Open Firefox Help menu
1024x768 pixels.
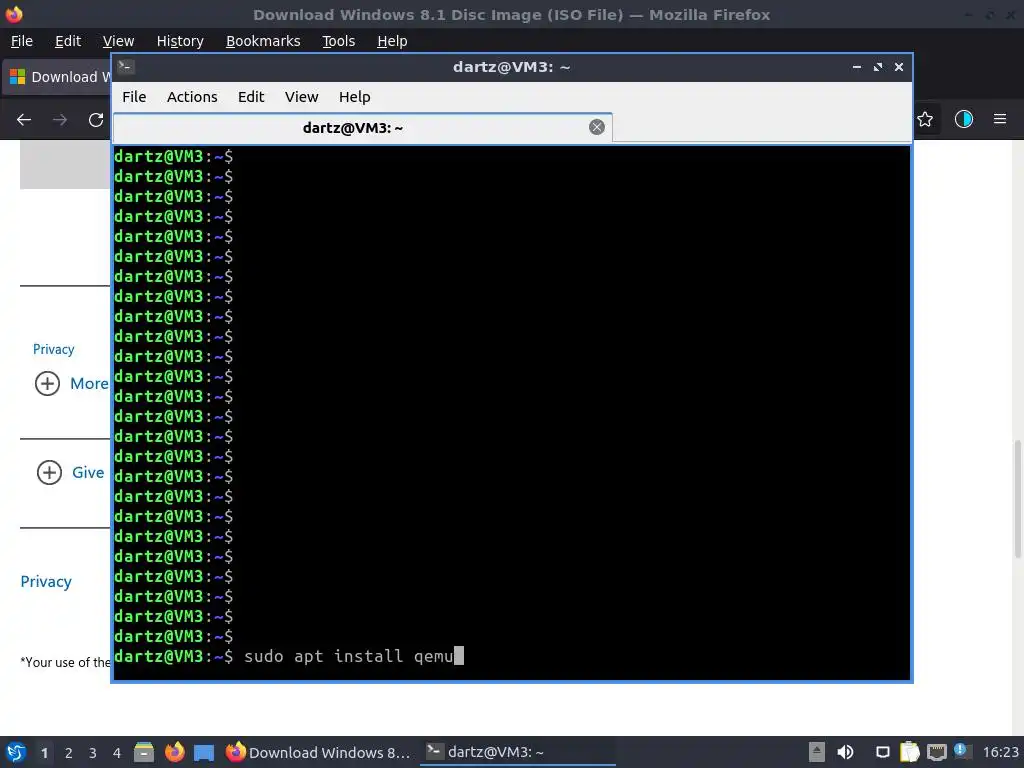[x=392, y=41]
